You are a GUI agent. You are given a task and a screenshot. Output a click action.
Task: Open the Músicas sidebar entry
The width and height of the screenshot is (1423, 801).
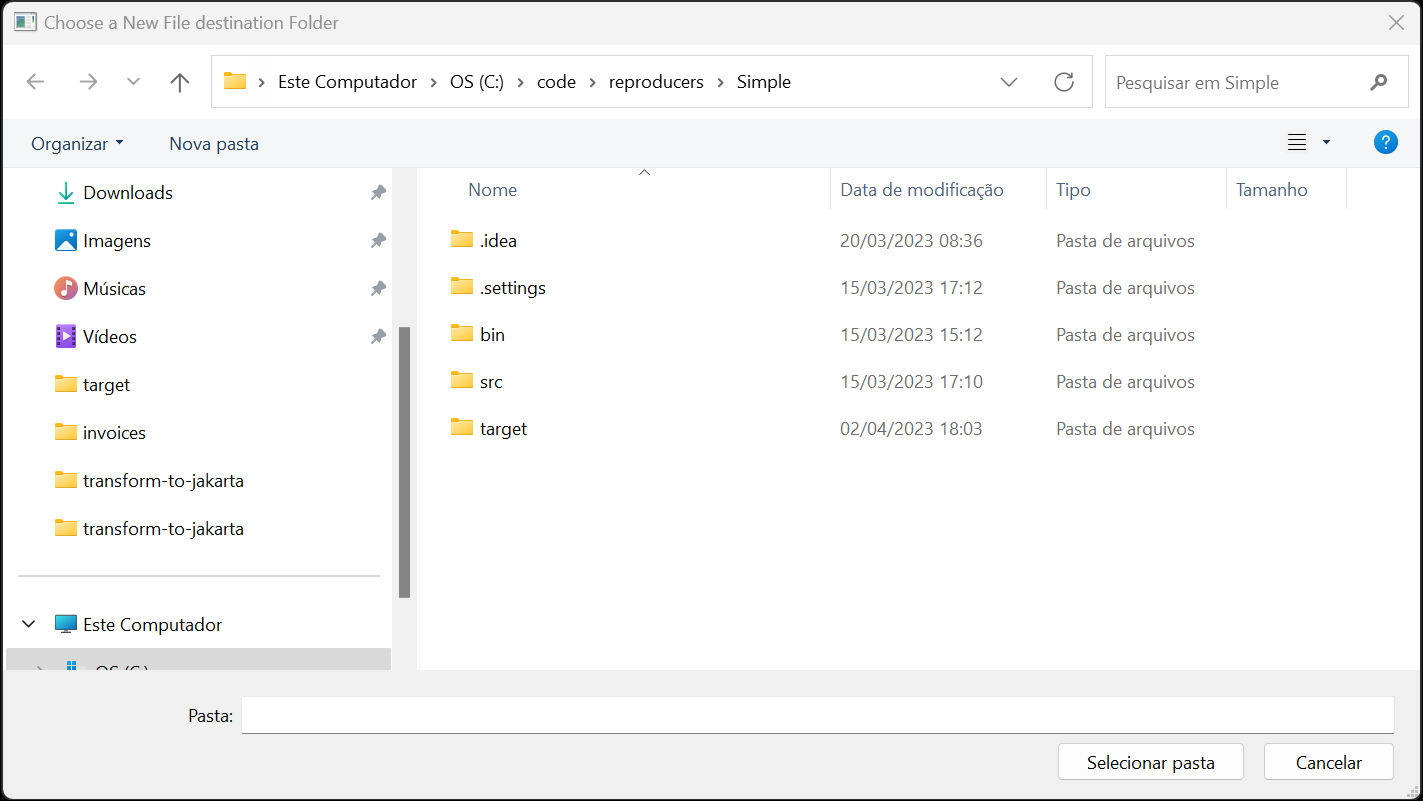(112, 288)
